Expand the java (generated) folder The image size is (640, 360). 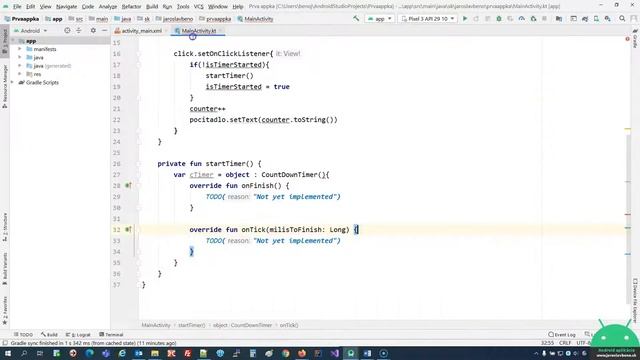(20, 66)
